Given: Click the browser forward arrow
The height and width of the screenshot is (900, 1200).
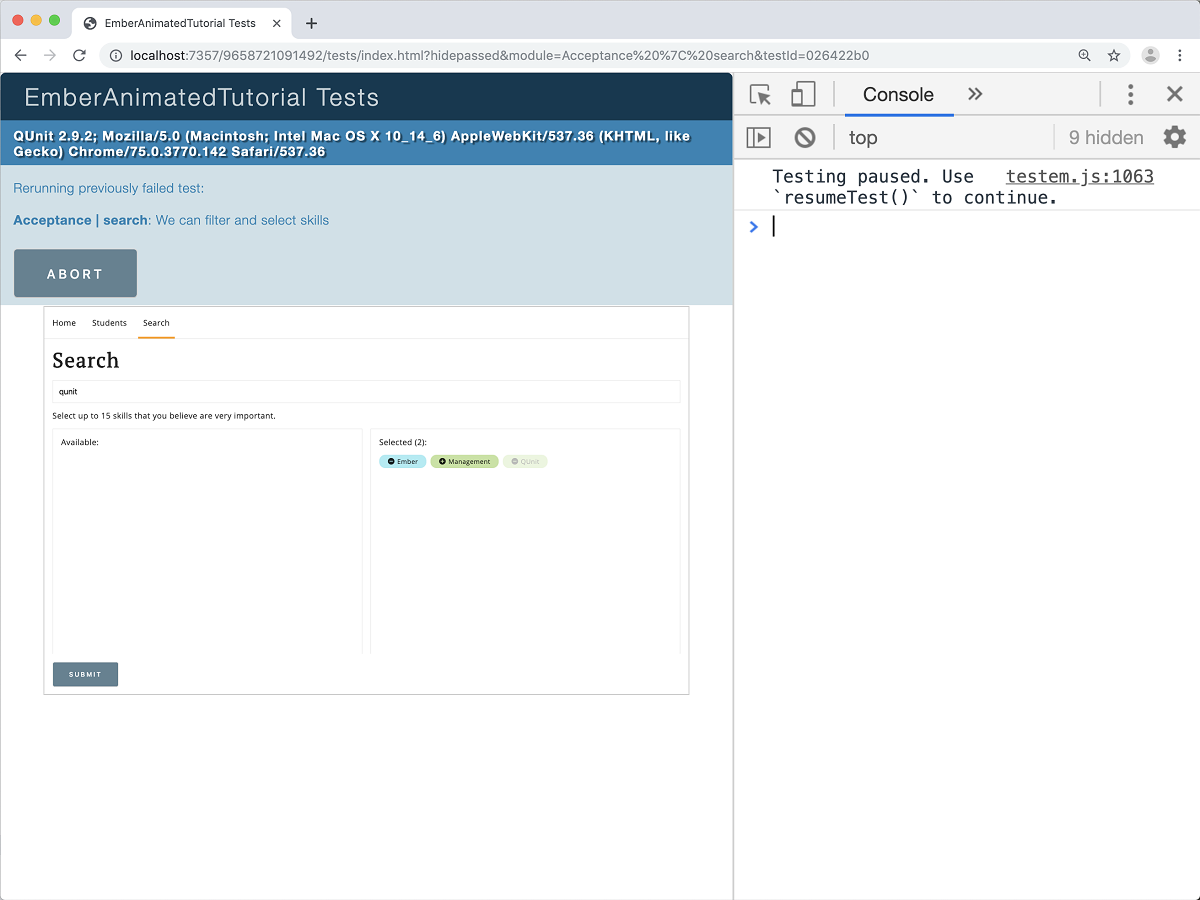Looking at the screenshot, I should tap(50, 56).
